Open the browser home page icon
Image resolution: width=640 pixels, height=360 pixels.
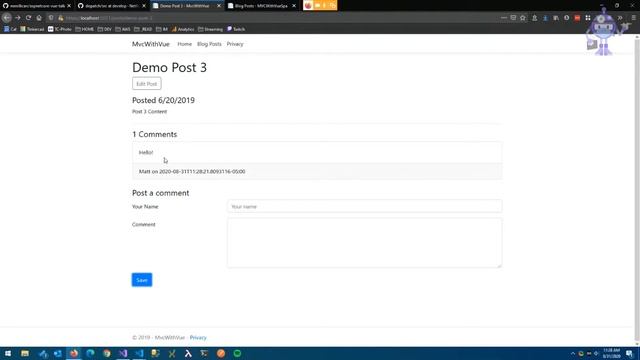point(39,18)
